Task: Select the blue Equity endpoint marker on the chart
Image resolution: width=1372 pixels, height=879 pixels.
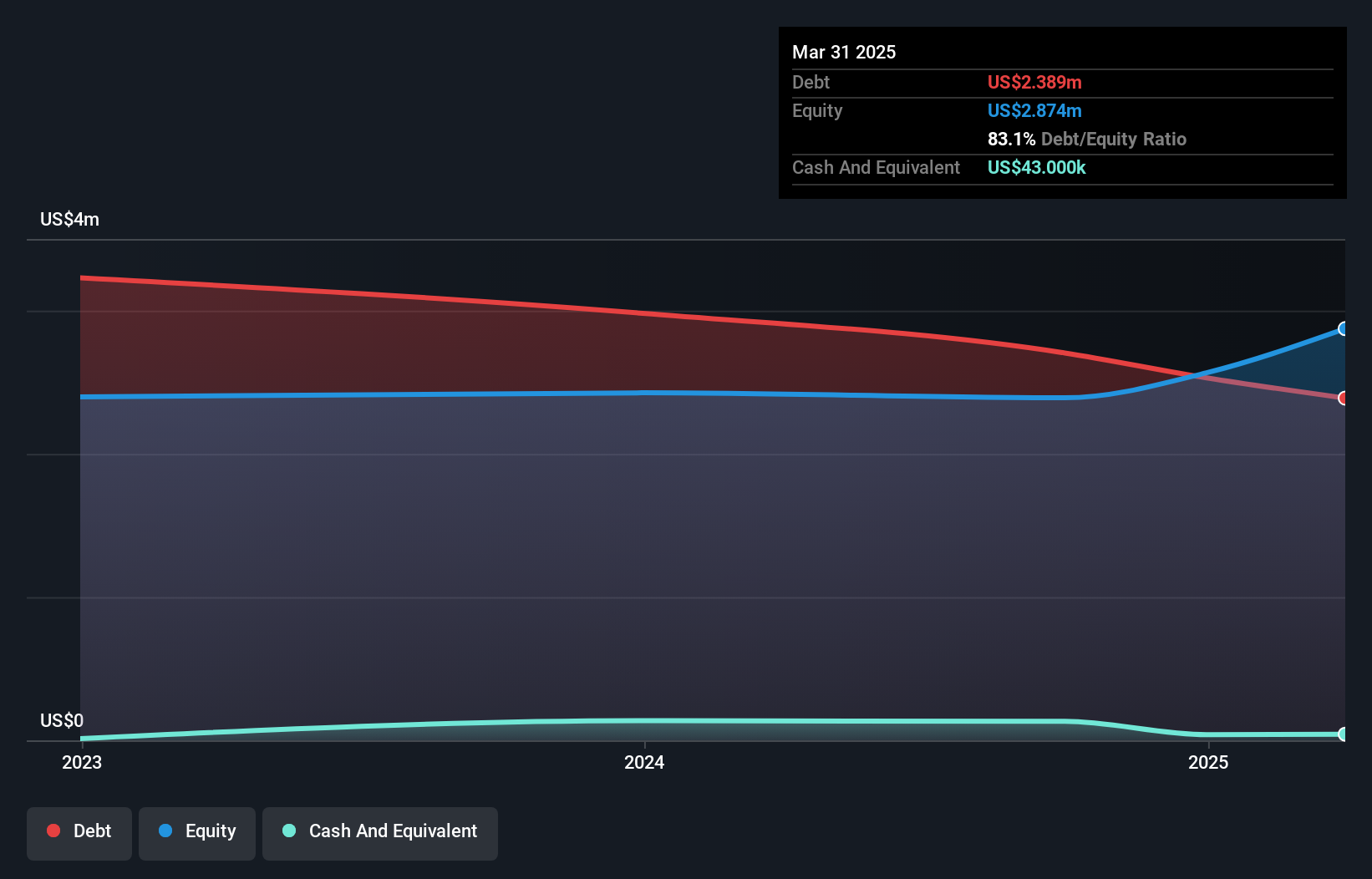Action: tap(1343, 328)
